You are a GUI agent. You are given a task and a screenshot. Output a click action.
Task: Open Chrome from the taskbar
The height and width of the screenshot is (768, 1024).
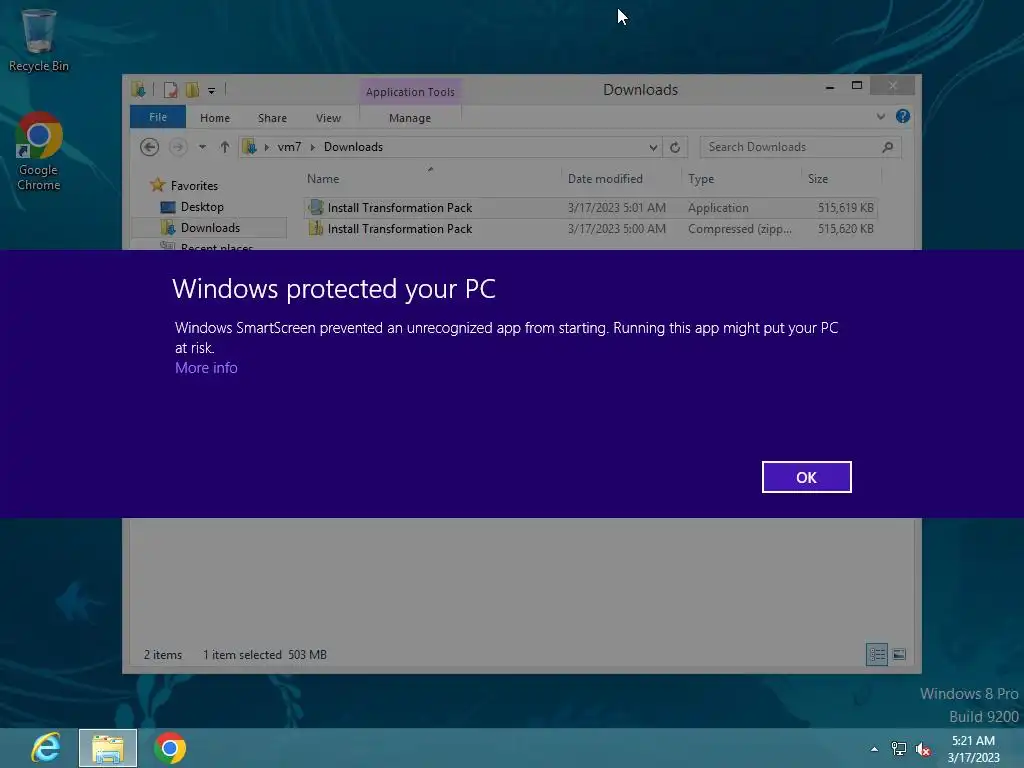170,748
